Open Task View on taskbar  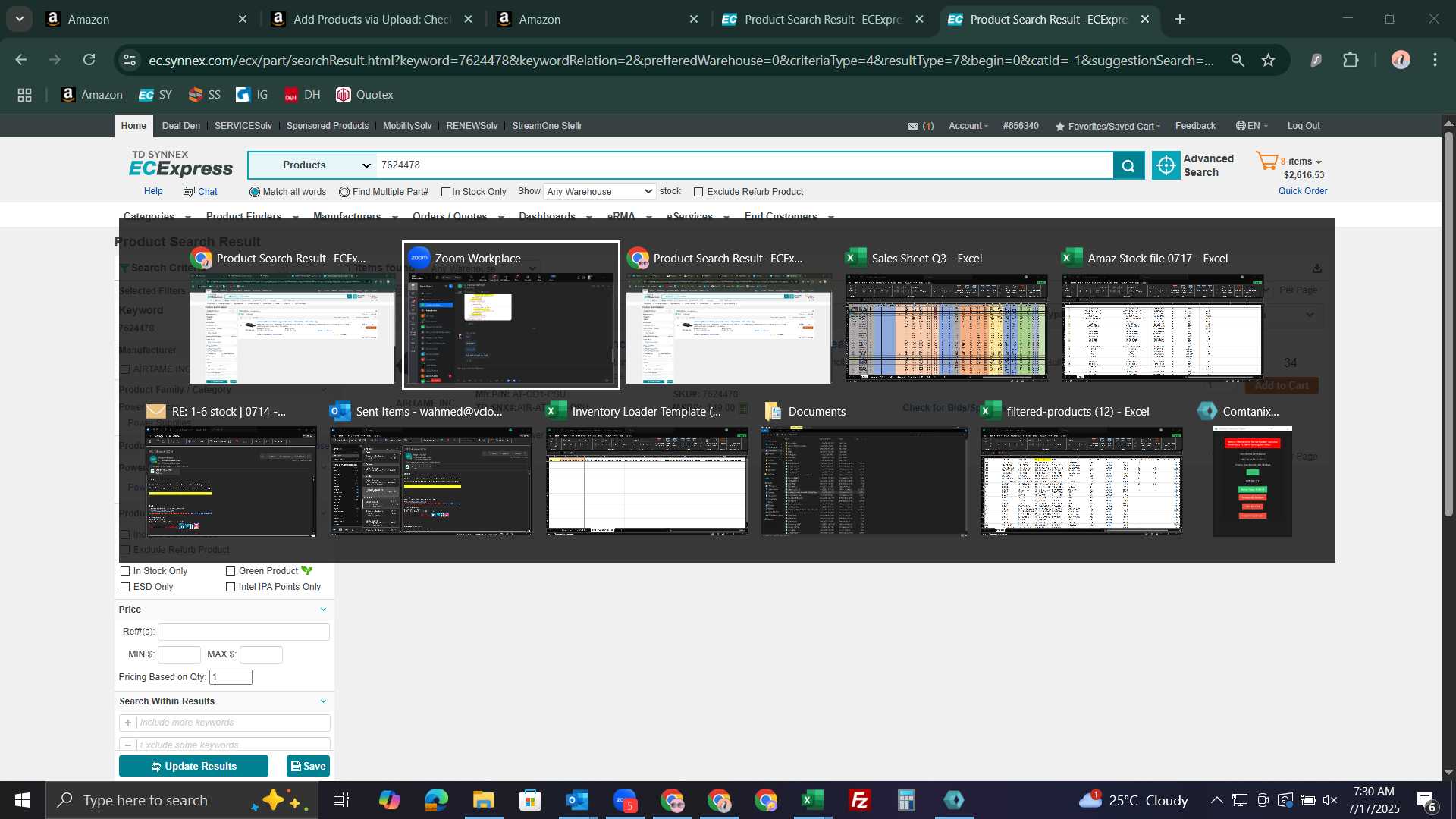click(x=341, y=800)
